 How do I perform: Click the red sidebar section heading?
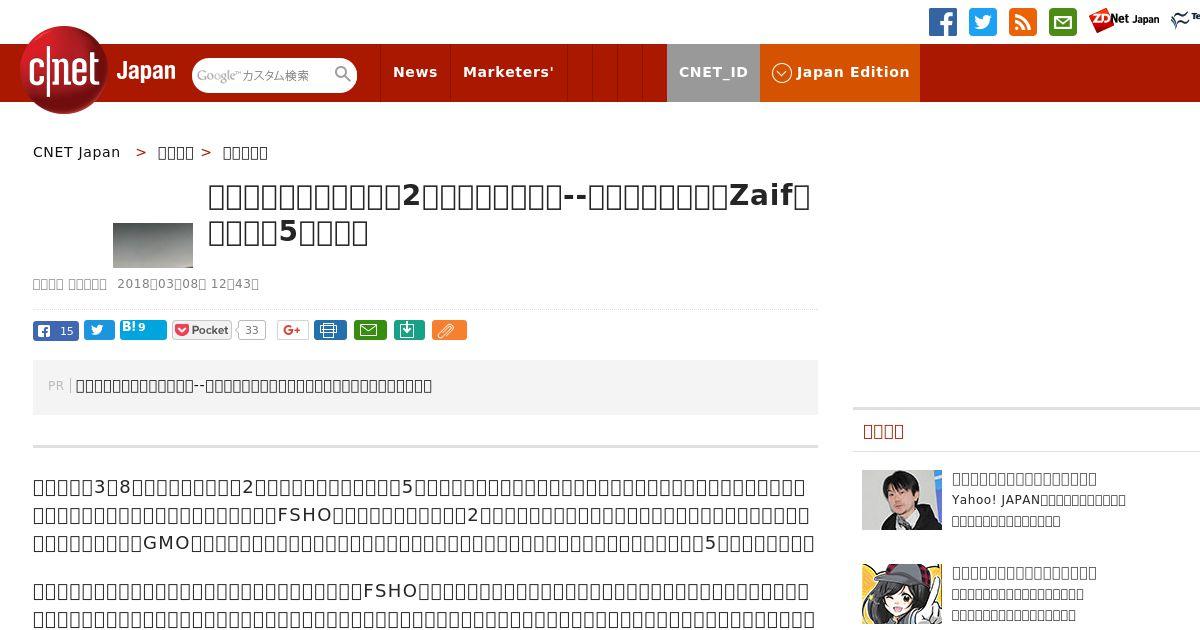coord(884,431)
